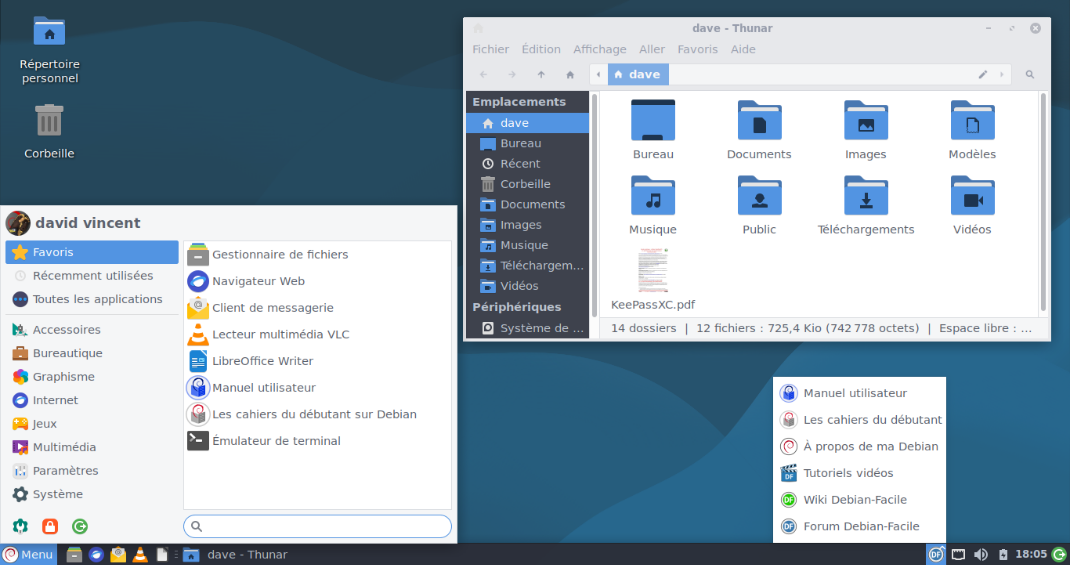Select Bureau in the Thunar sidebar

pyautogui.click(x=527, y=143)
